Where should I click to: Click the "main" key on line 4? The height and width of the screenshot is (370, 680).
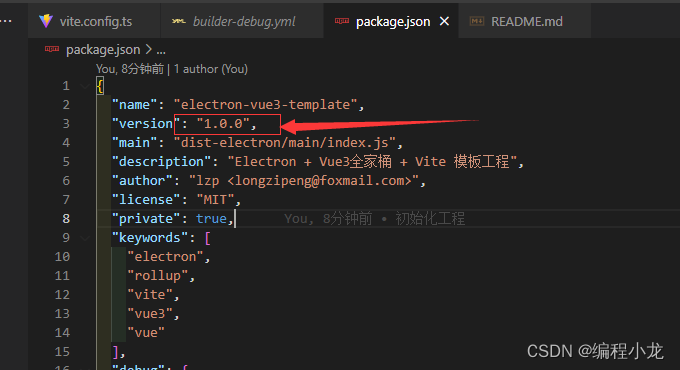(x=134, y=143)
